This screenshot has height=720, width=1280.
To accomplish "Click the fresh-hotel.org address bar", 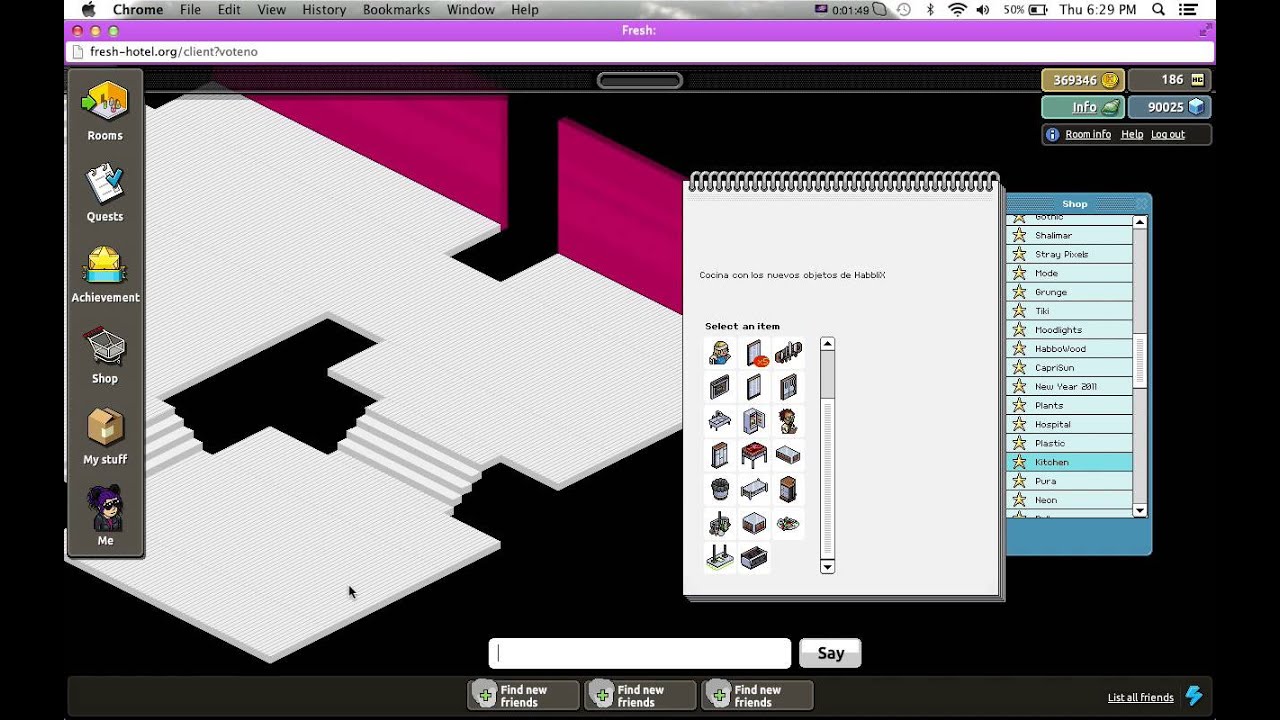I will [640, 51].
